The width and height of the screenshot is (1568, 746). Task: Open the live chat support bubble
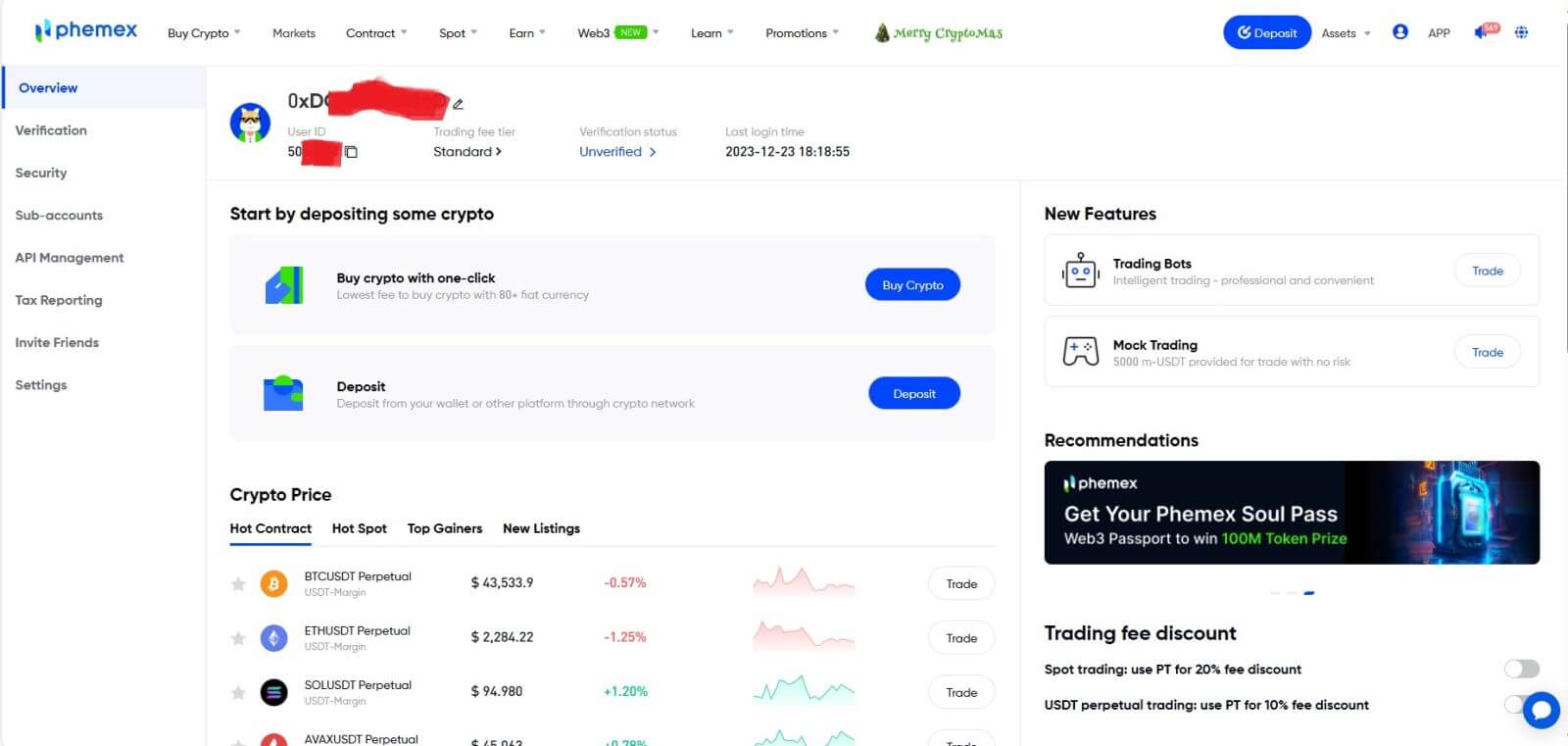[1541, 709]
